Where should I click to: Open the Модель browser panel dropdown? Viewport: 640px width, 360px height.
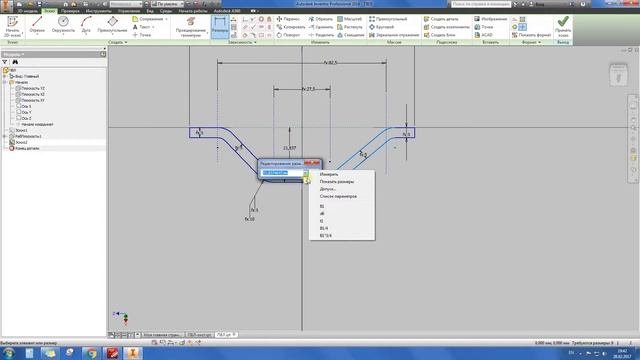point(13,54)
